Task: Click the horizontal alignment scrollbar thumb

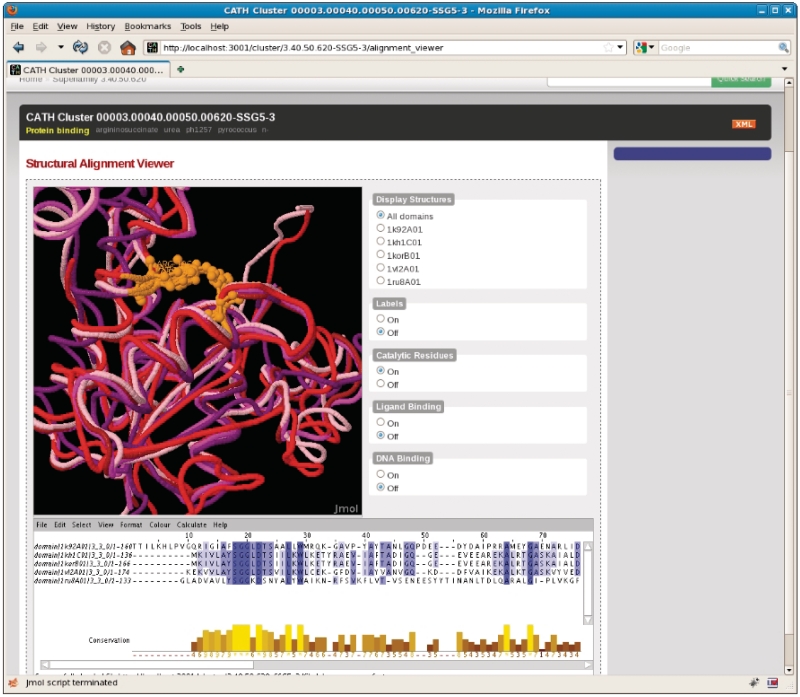Action: point(152,665)
